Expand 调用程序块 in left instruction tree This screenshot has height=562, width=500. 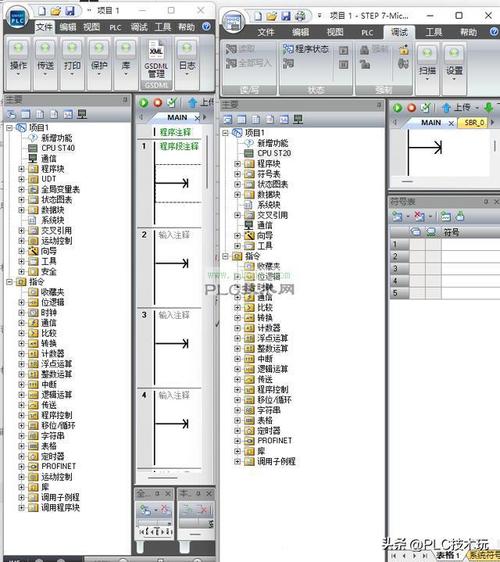(21, 508)
